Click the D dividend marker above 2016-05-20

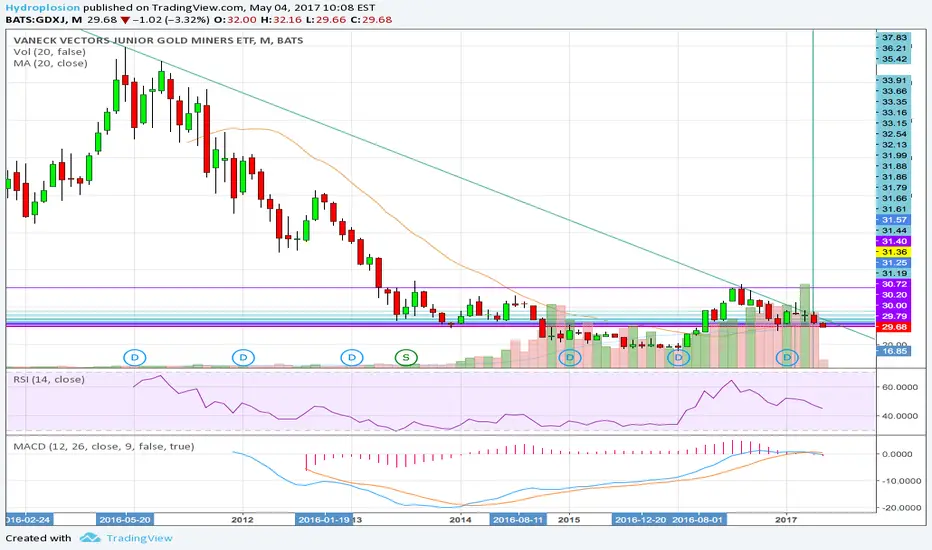[x=135, y=357]
